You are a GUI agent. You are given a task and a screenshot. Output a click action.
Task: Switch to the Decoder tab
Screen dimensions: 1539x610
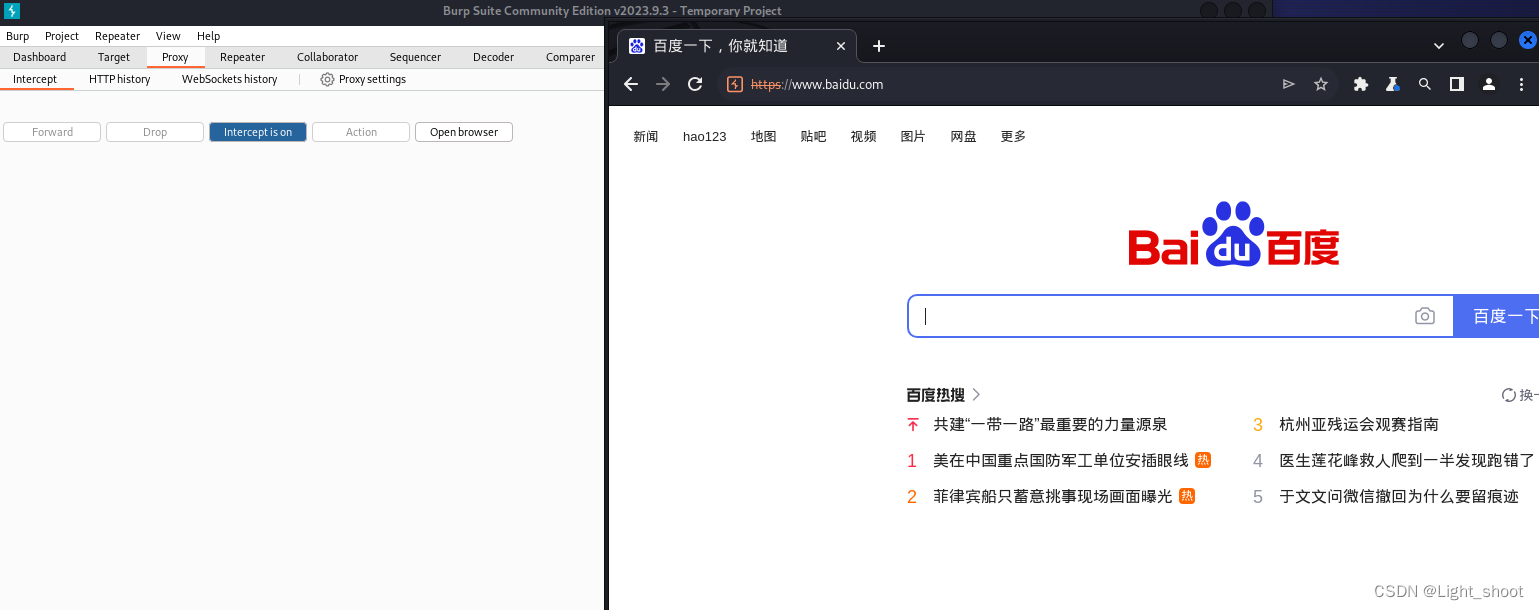pyautogui.click(x=493, y=57)
